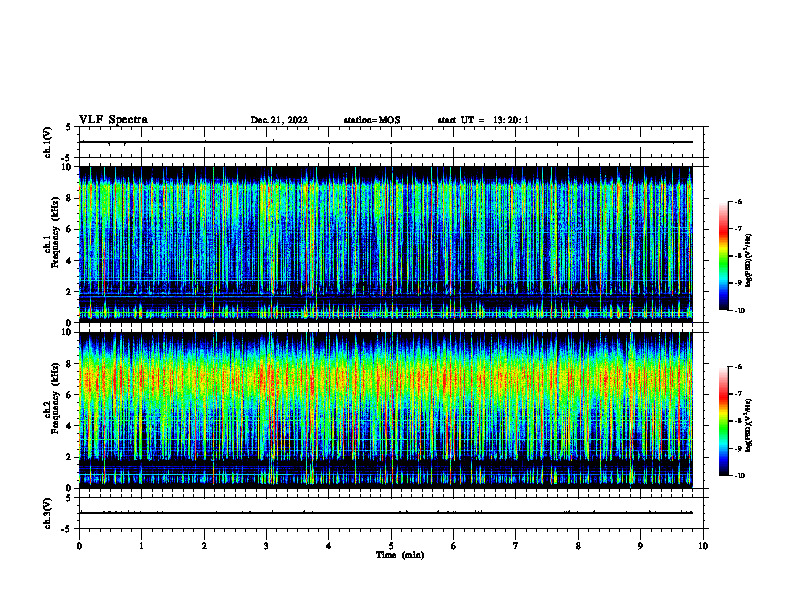This screenshot has height=612, width=792.
Task: Click inside the ch.2 spectrogram panel
Action: [386, 410]
